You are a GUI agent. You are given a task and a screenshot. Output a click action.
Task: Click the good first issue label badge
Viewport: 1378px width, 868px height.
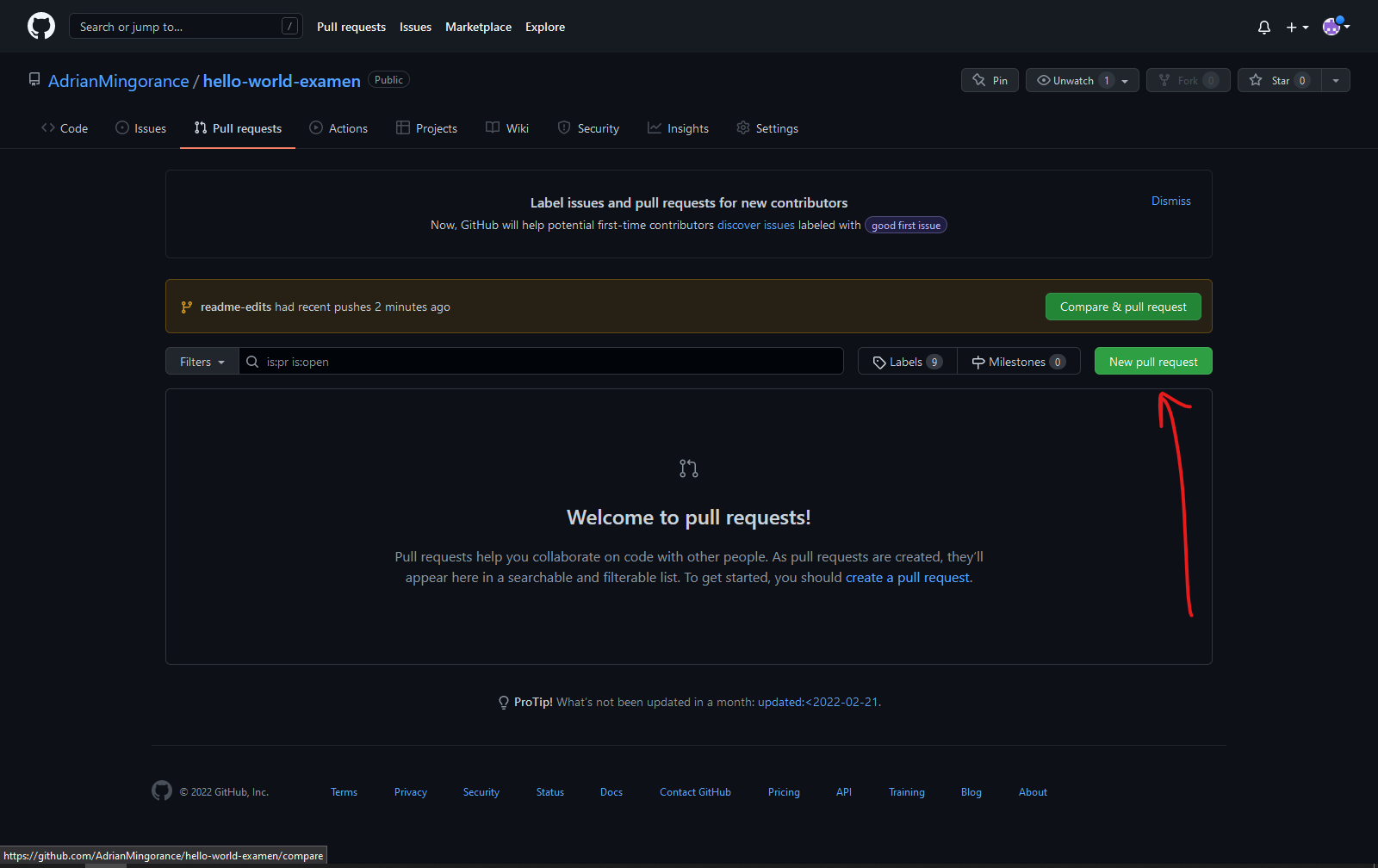coord(905,225)
